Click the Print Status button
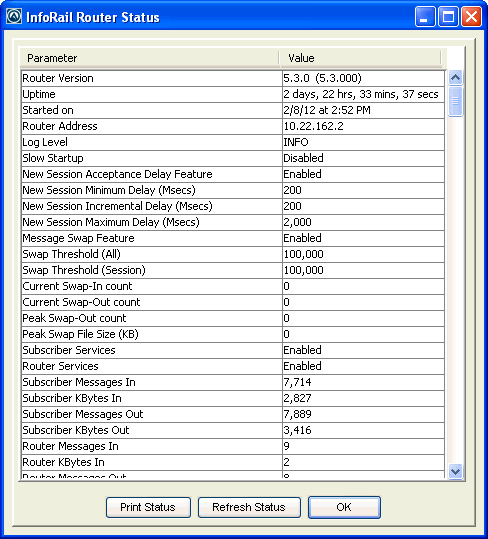The image size is (488, 539). 148,507
